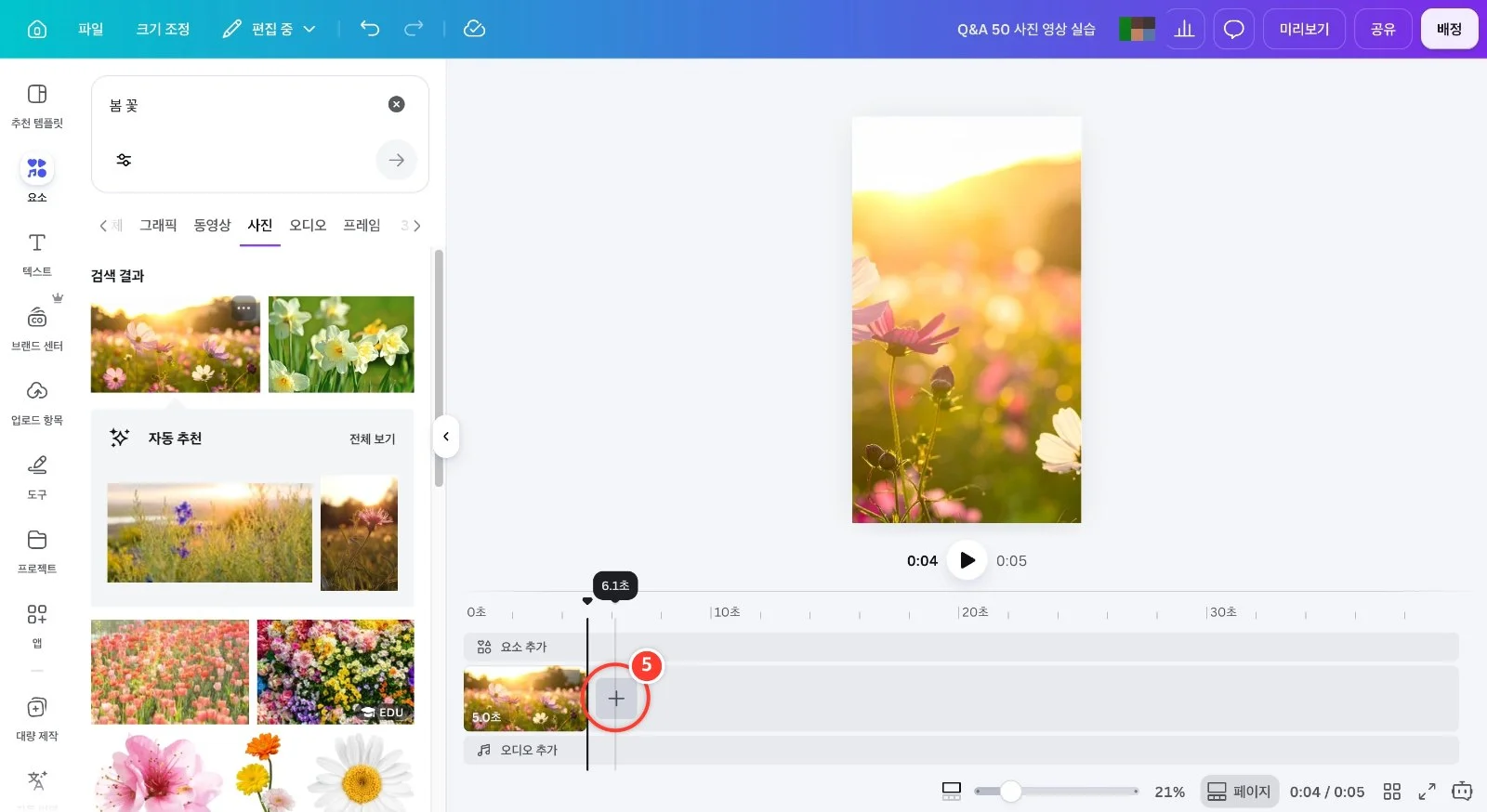Open the search filter options icon
The image size is (1487, 812).
pyautogui.click(x=124, y=160)
